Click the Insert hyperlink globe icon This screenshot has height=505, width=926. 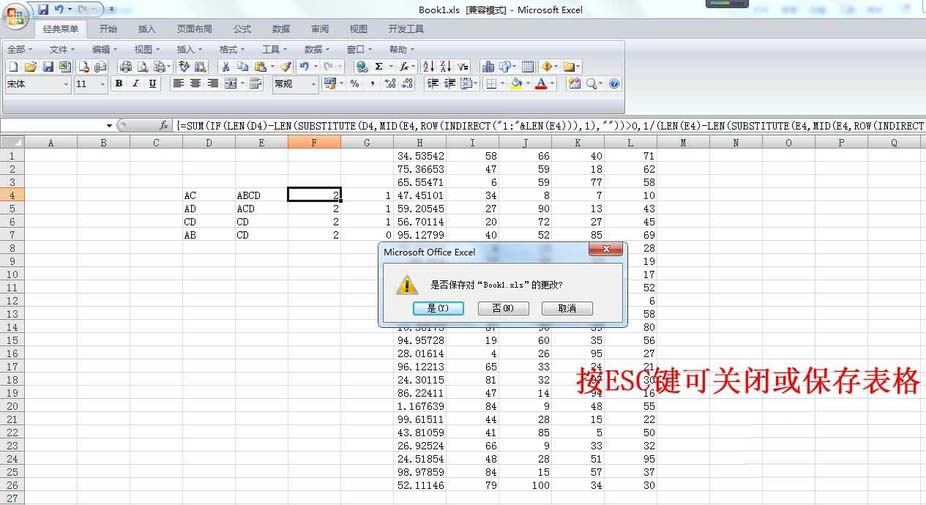tap(361, 67)
